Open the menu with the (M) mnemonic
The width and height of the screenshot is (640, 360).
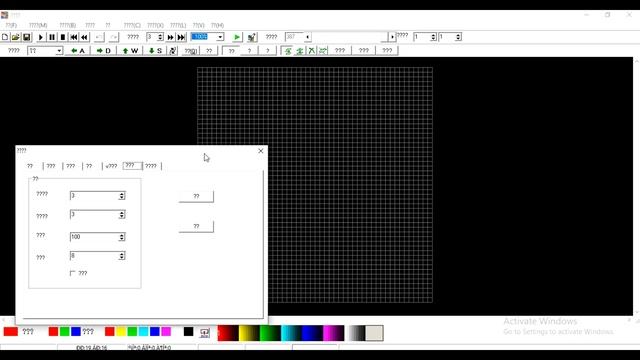point(38,25)
